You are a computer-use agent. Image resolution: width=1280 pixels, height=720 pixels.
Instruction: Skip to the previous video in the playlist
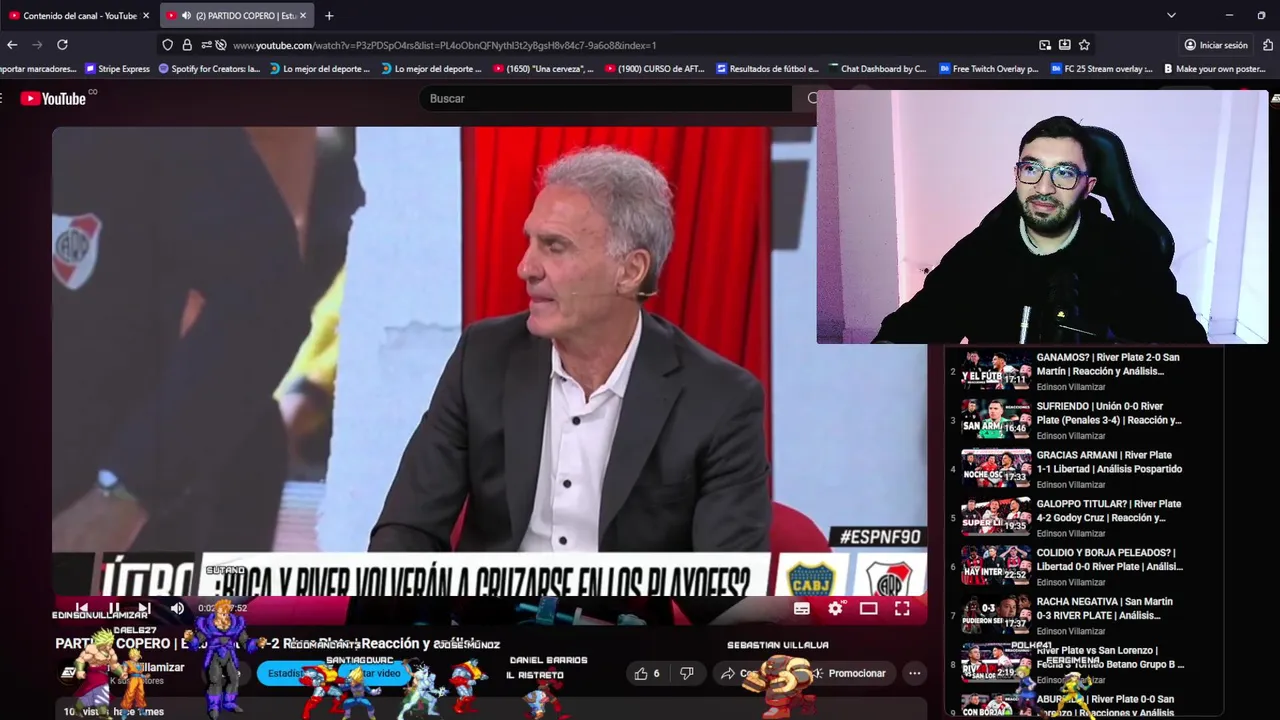point(82,608)
